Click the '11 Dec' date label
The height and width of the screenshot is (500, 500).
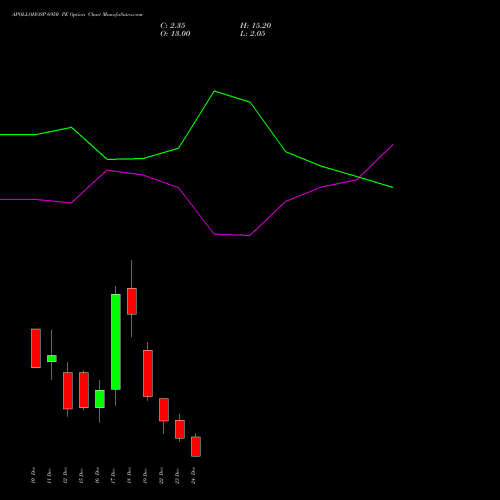click(x=49, y=475)
